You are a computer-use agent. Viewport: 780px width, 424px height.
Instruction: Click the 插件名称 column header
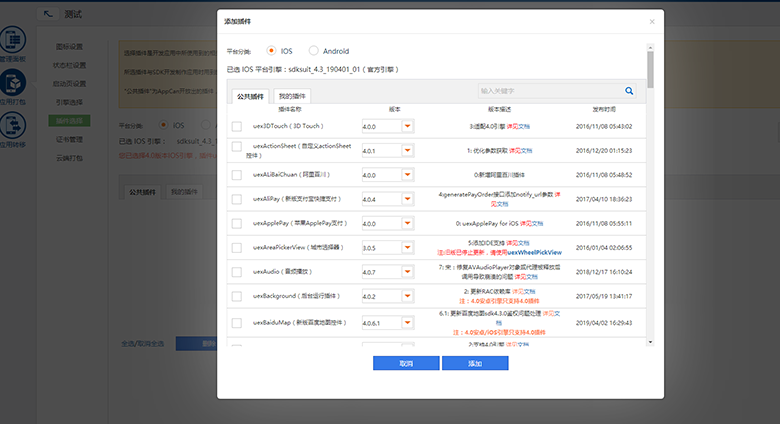[x=290, y=109]
